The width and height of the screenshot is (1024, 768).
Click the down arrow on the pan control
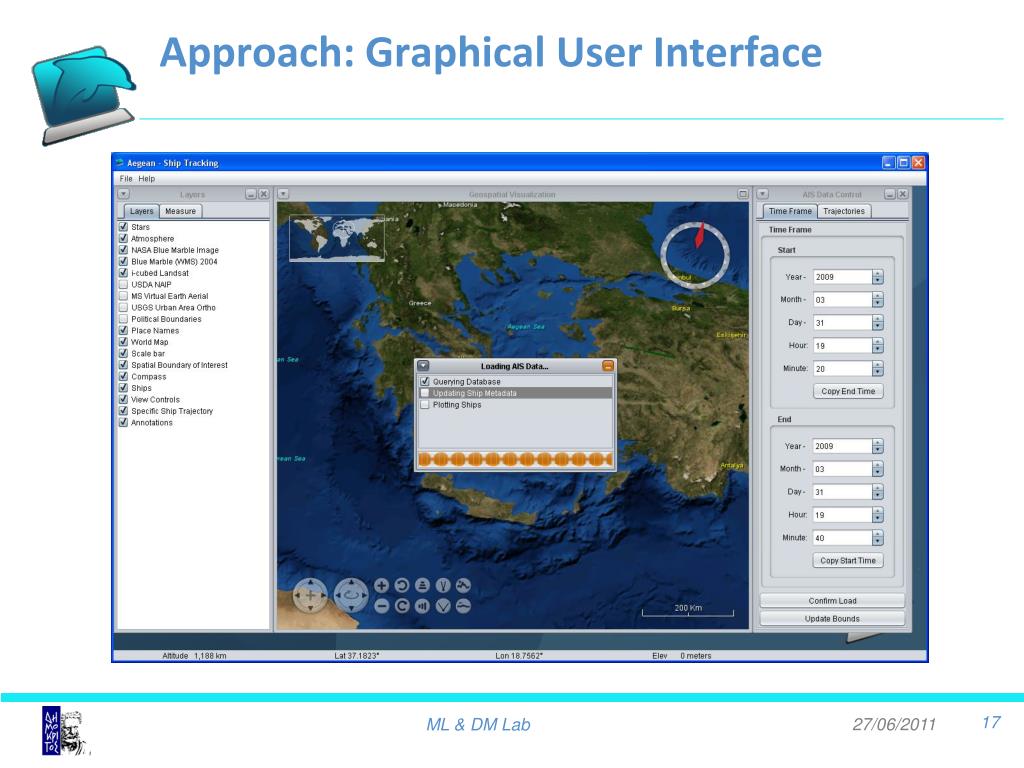pyautogui.click(x=310, y=609)
